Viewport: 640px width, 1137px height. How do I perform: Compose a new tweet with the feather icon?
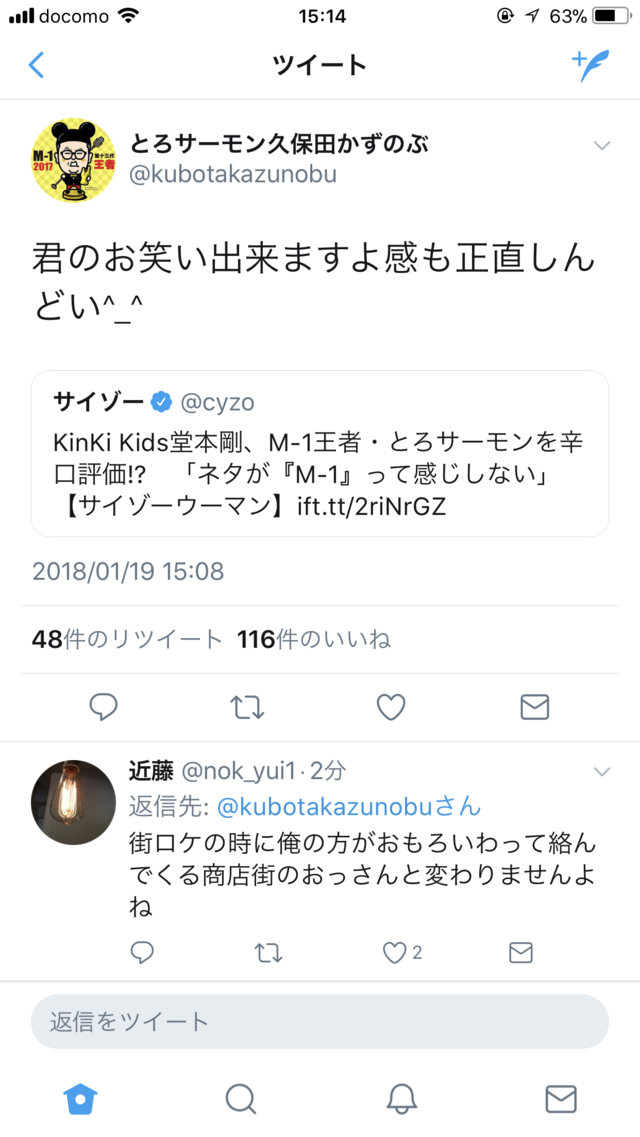(x=591, y=65)
